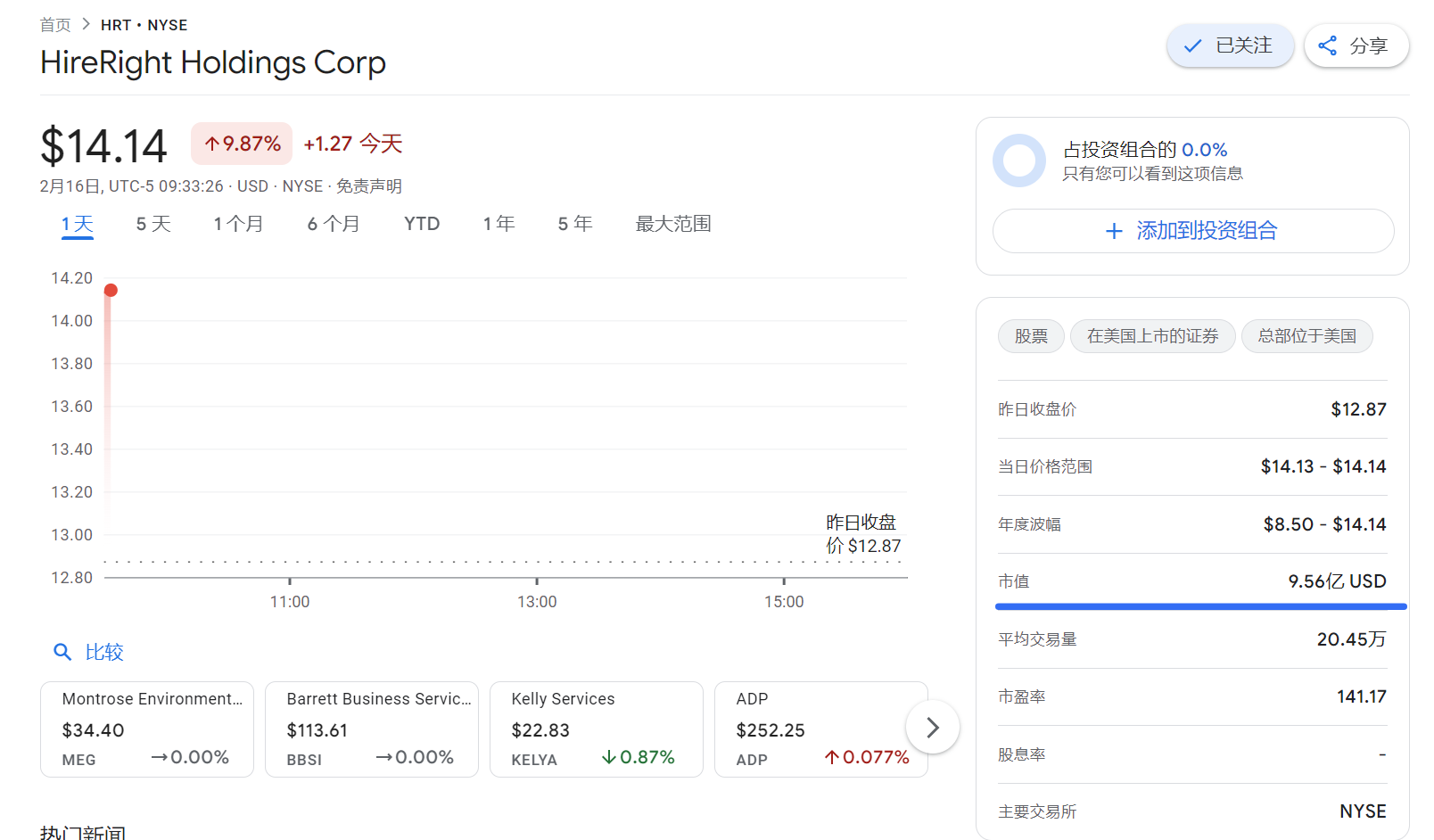The image size is (1434, 840).
Task: Select the 6 个月 time range
Action: coord(334,224)
